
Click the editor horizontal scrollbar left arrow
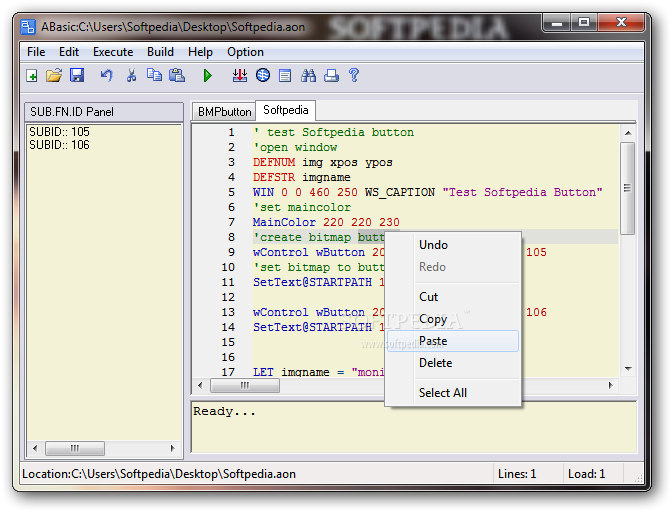tap(200, 386)
